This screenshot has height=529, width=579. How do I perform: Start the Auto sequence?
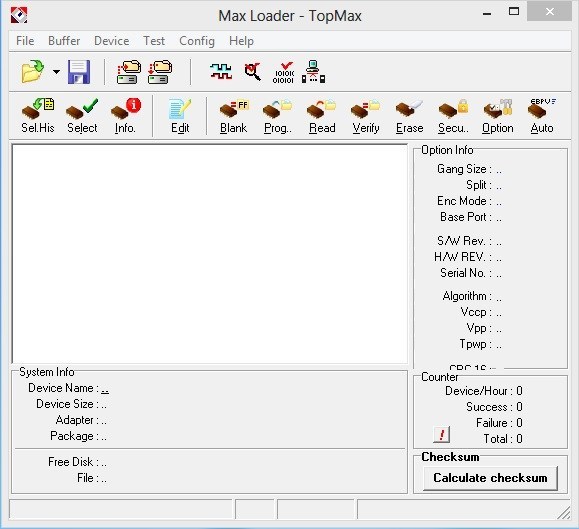pos(542,116)
